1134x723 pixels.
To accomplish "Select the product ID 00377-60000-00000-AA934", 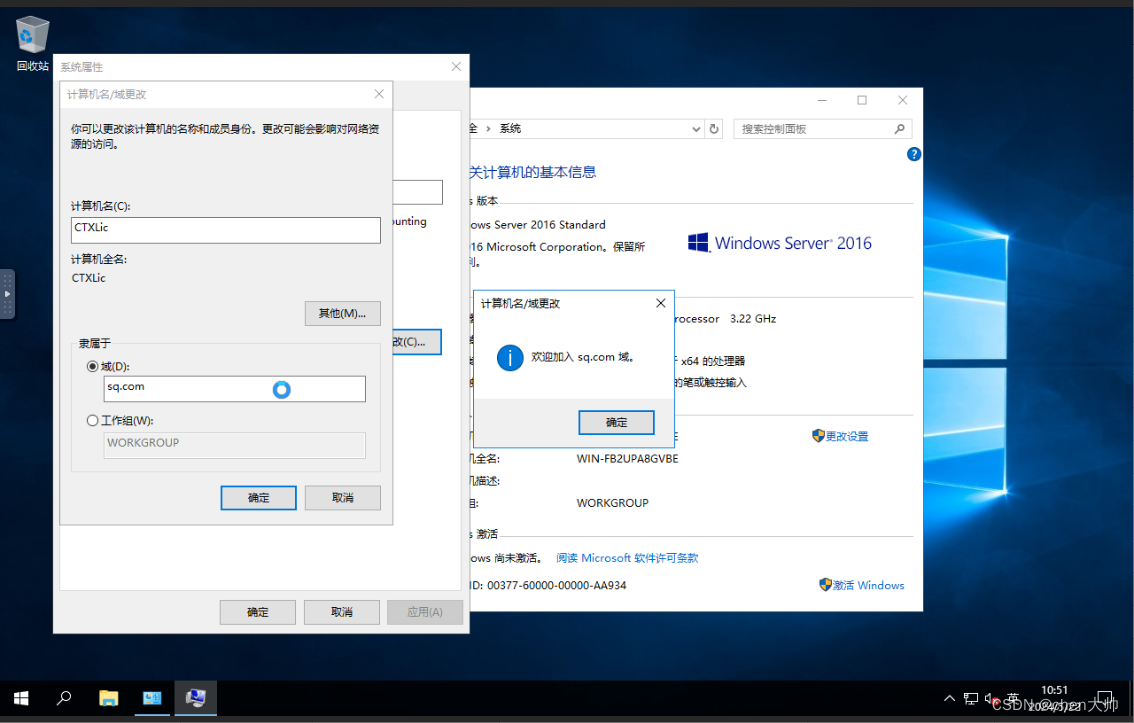I will coord(556,585).
